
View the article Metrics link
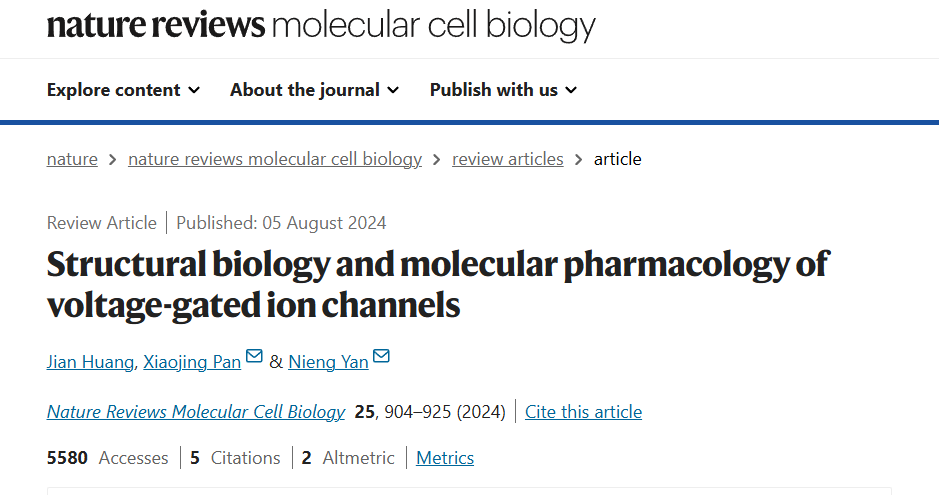(445, 458)
